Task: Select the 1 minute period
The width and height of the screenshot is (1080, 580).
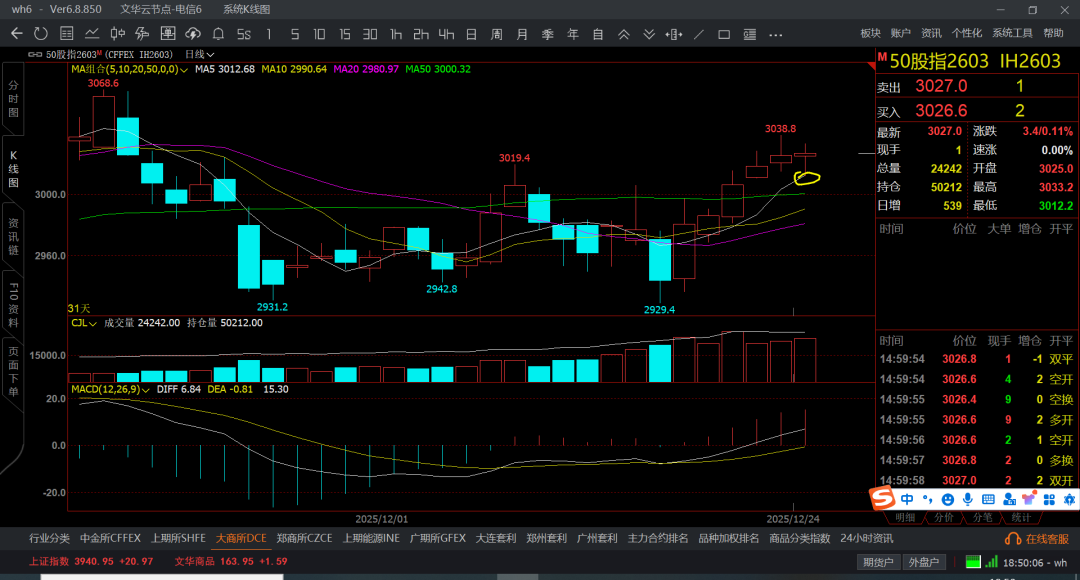Action: (269, 34)
